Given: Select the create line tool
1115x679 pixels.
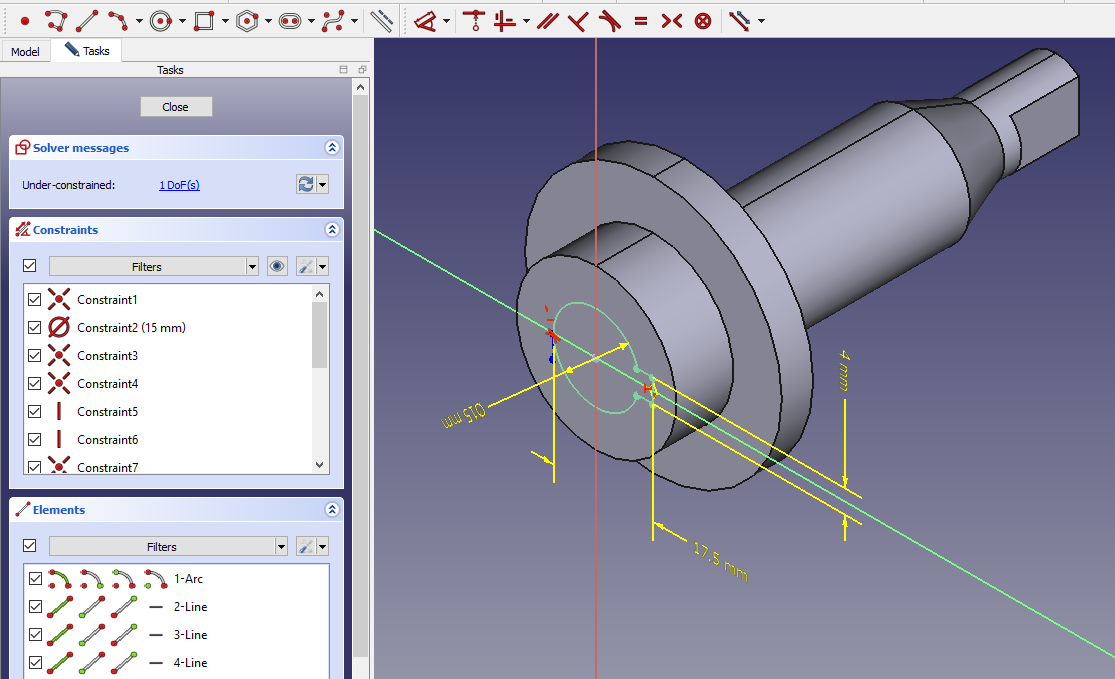Looking at the screenshot, I should coord(87,20).
